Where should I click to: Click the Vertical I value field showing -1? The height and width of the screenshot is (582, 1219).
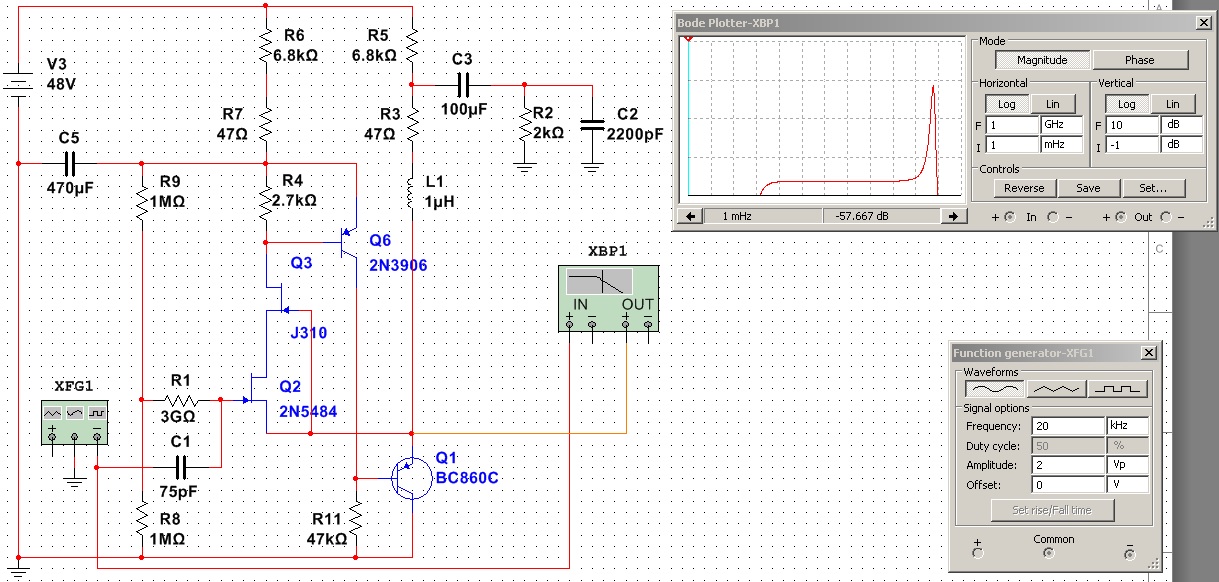click(x=1133, y=145)
